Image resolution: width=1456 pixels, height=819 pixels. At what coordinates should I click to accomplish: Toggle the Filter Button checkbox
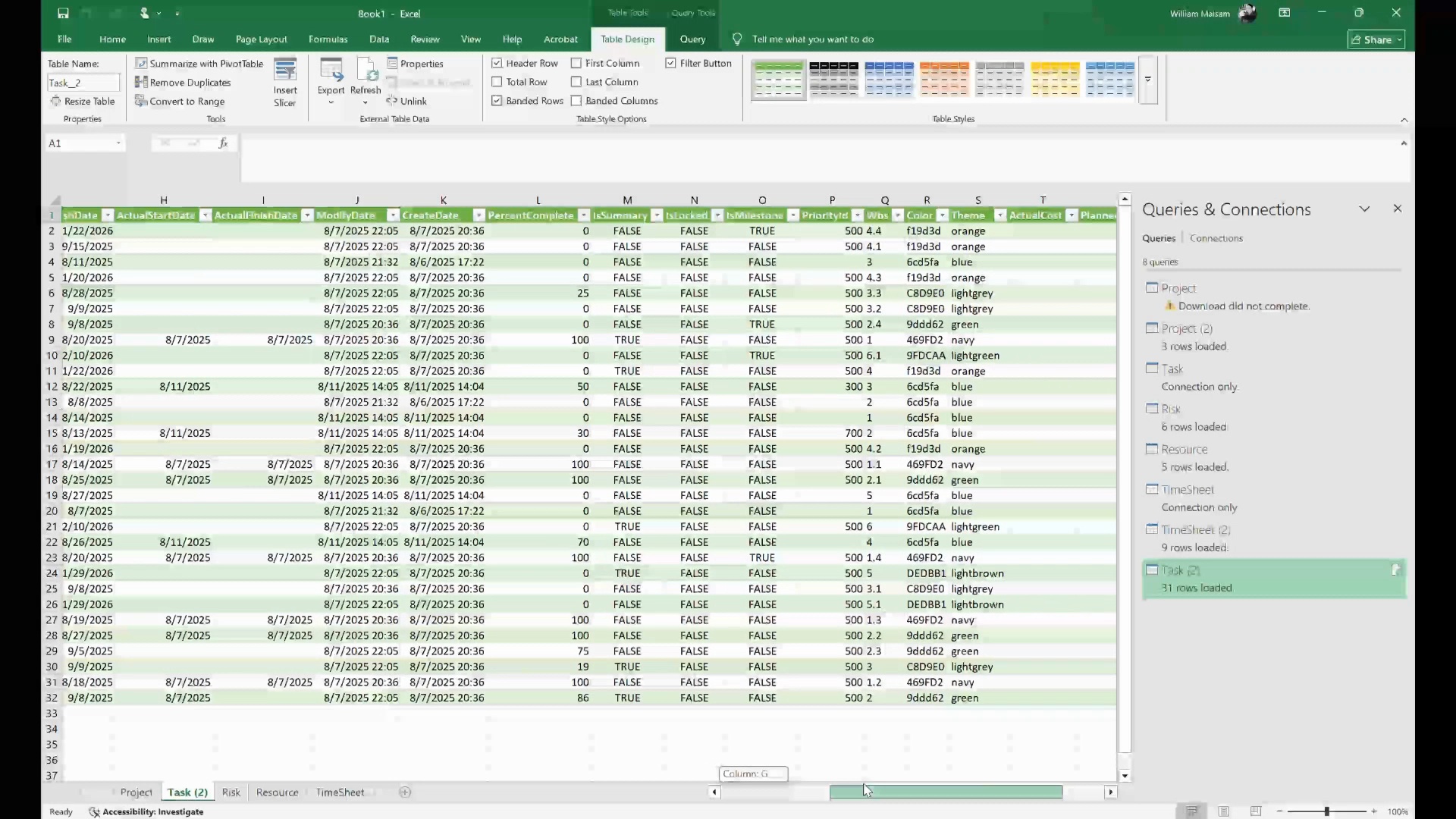click(x=670, y=63)
